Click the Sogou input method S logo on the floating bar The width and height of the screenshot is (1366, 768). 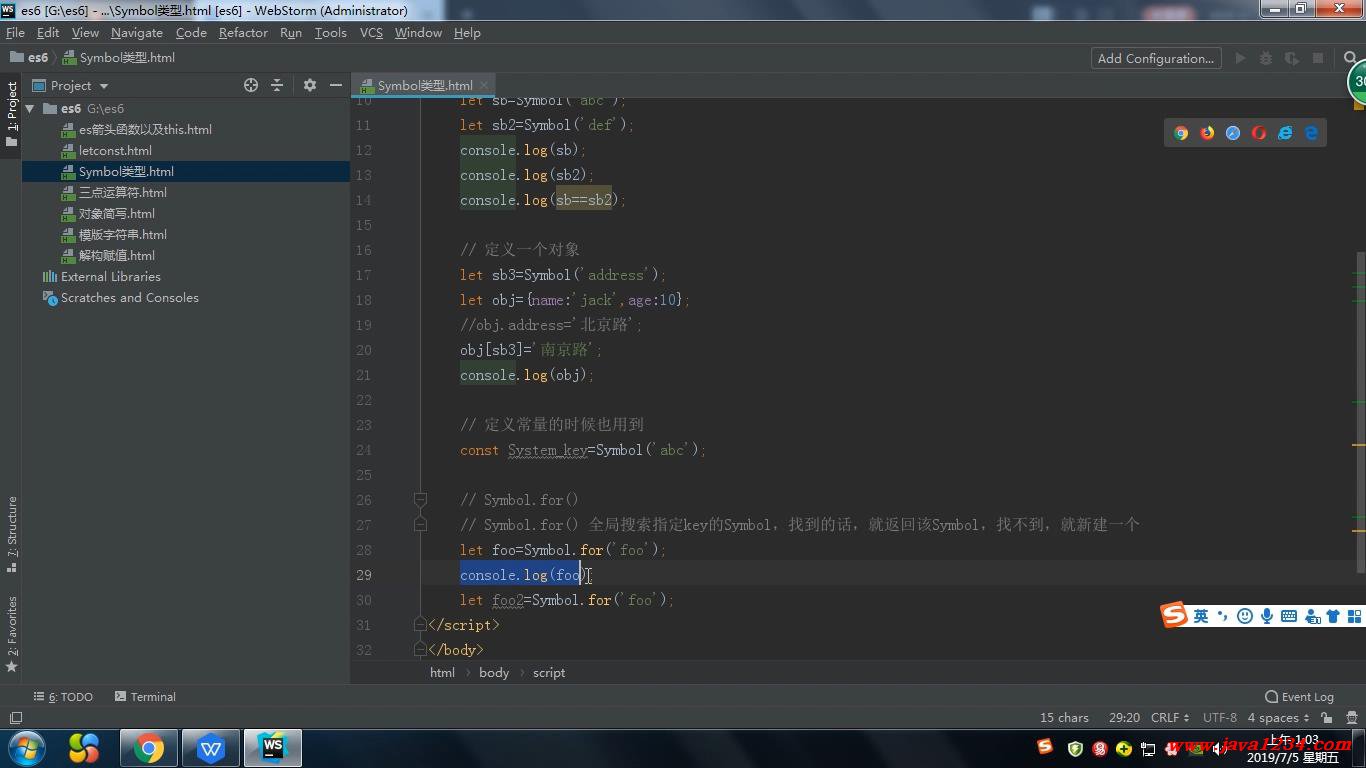(x=1174, y=615)
